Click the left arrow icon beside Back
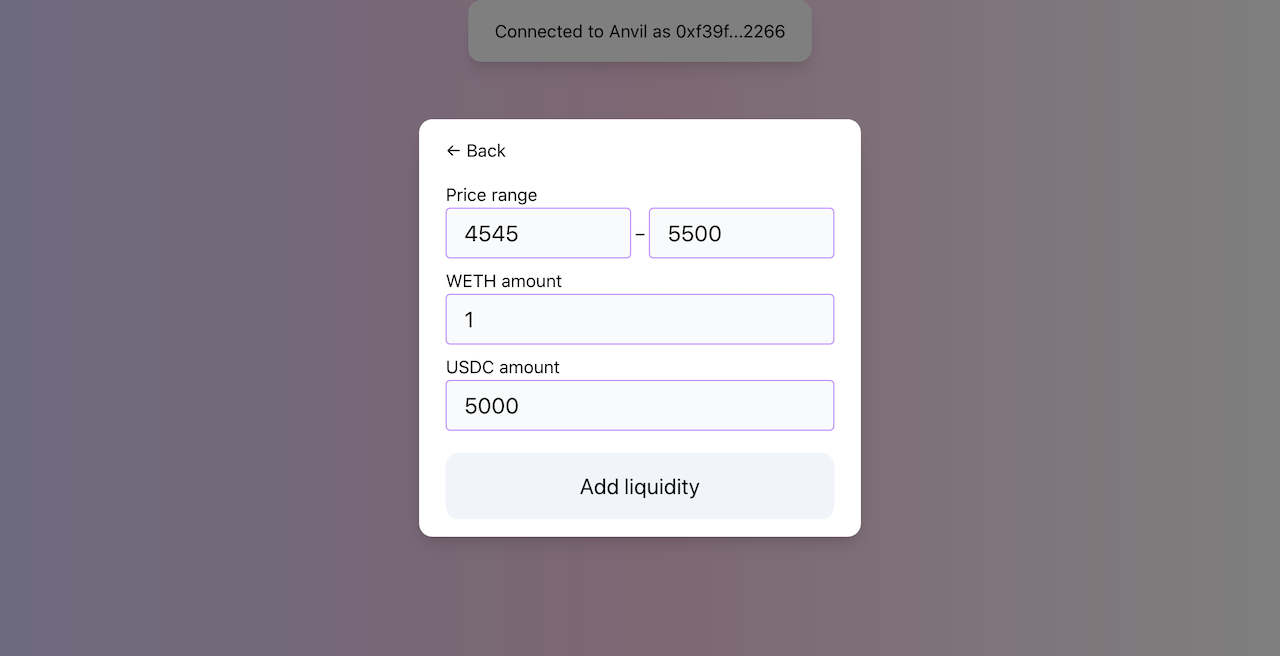The height and width of the screenshot is (656, 1280). click(453, 151)
